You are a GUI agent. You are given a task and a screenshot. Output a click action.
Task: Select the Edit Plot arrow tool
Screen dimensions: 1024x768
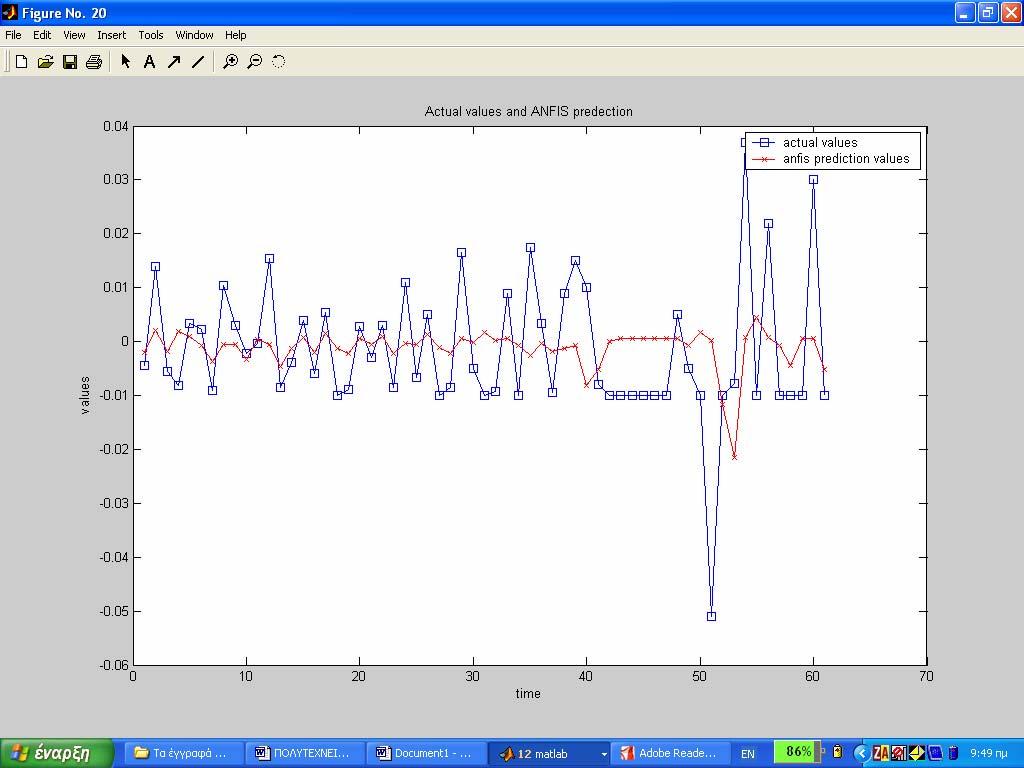point(125,61)
